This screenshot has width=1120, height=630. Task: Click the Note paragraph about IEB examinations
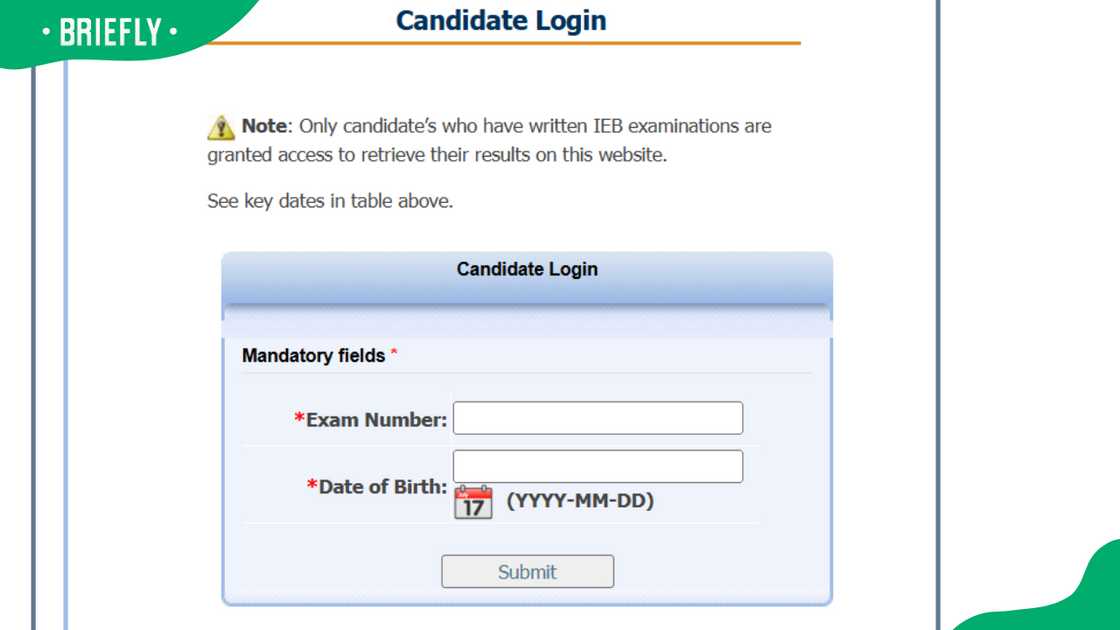pos(488,140)
